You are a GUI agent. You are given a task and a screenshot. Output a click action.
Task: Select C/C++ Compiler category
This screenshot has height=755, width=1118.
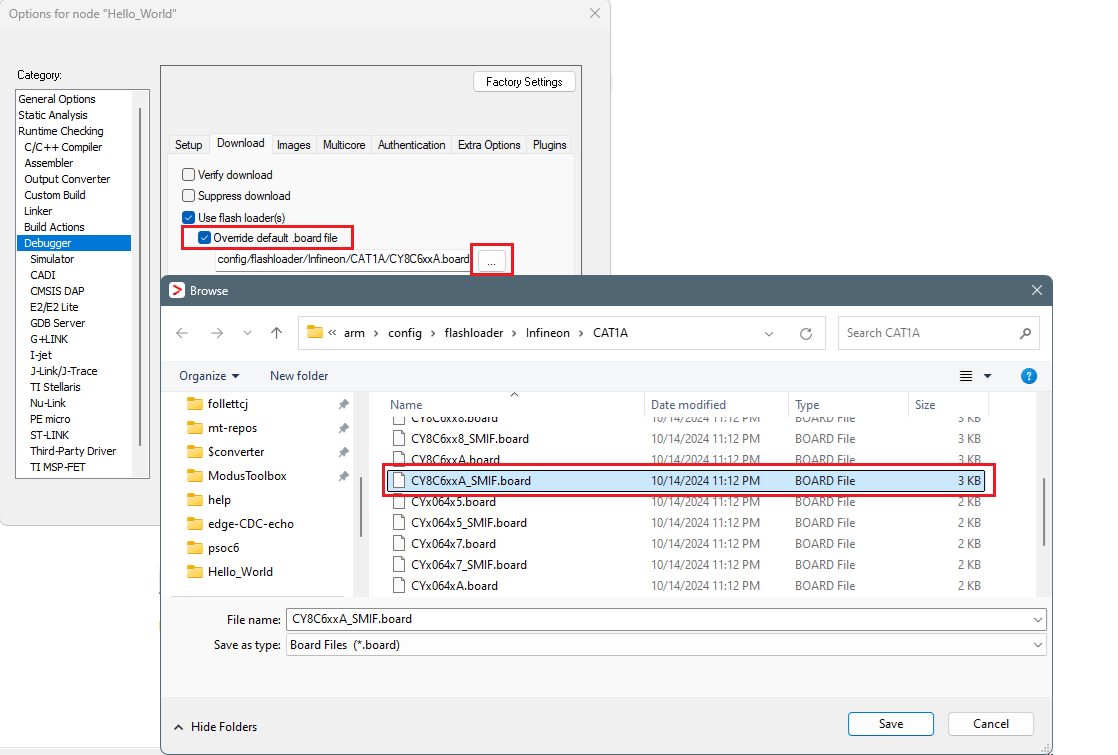63,147
